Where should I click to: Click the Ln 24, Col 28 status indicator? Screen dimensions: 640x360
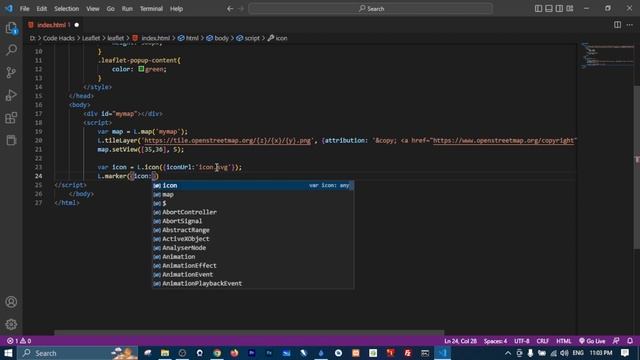coord(460,341)
